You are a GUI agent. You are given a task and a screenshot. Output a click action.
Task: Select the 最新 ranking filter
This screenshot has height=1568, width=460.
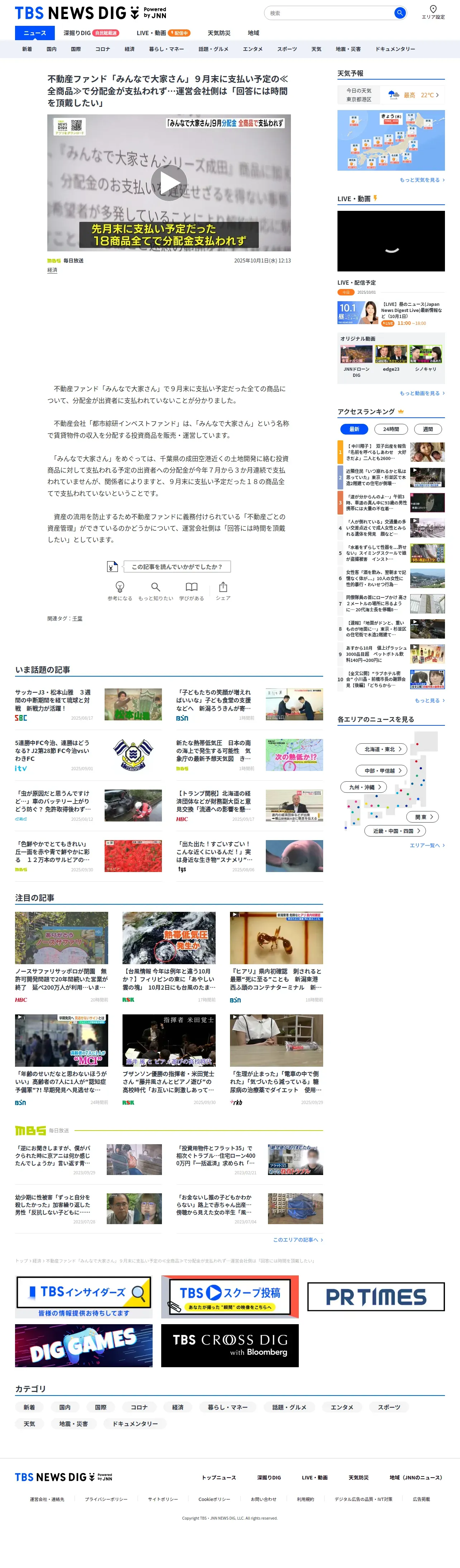pyautogui.click(x=354, y=429)
